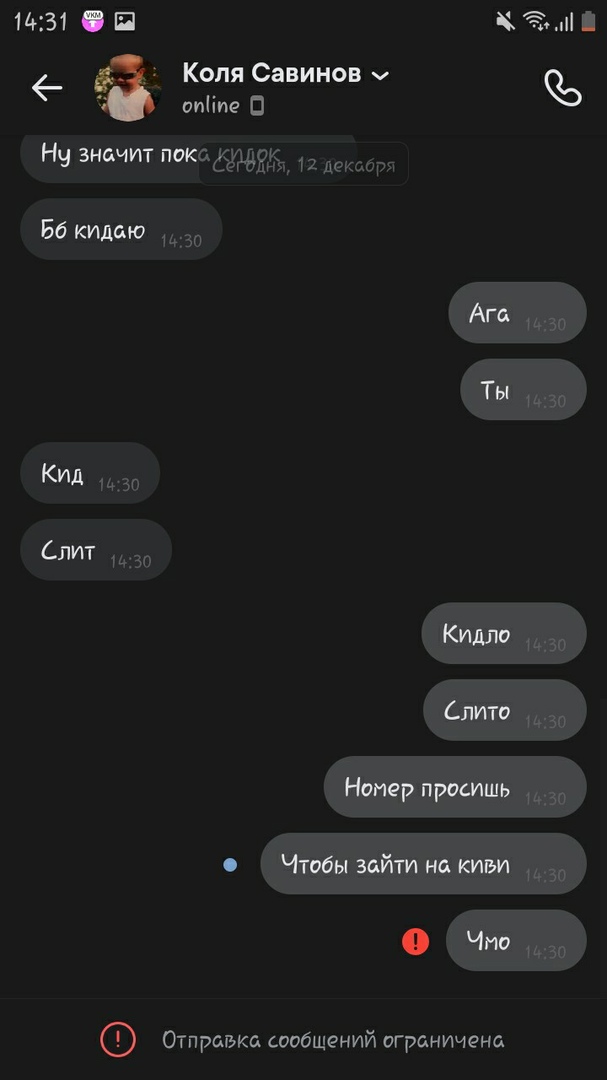Tap the Кидло message bubble

(504, 633)
